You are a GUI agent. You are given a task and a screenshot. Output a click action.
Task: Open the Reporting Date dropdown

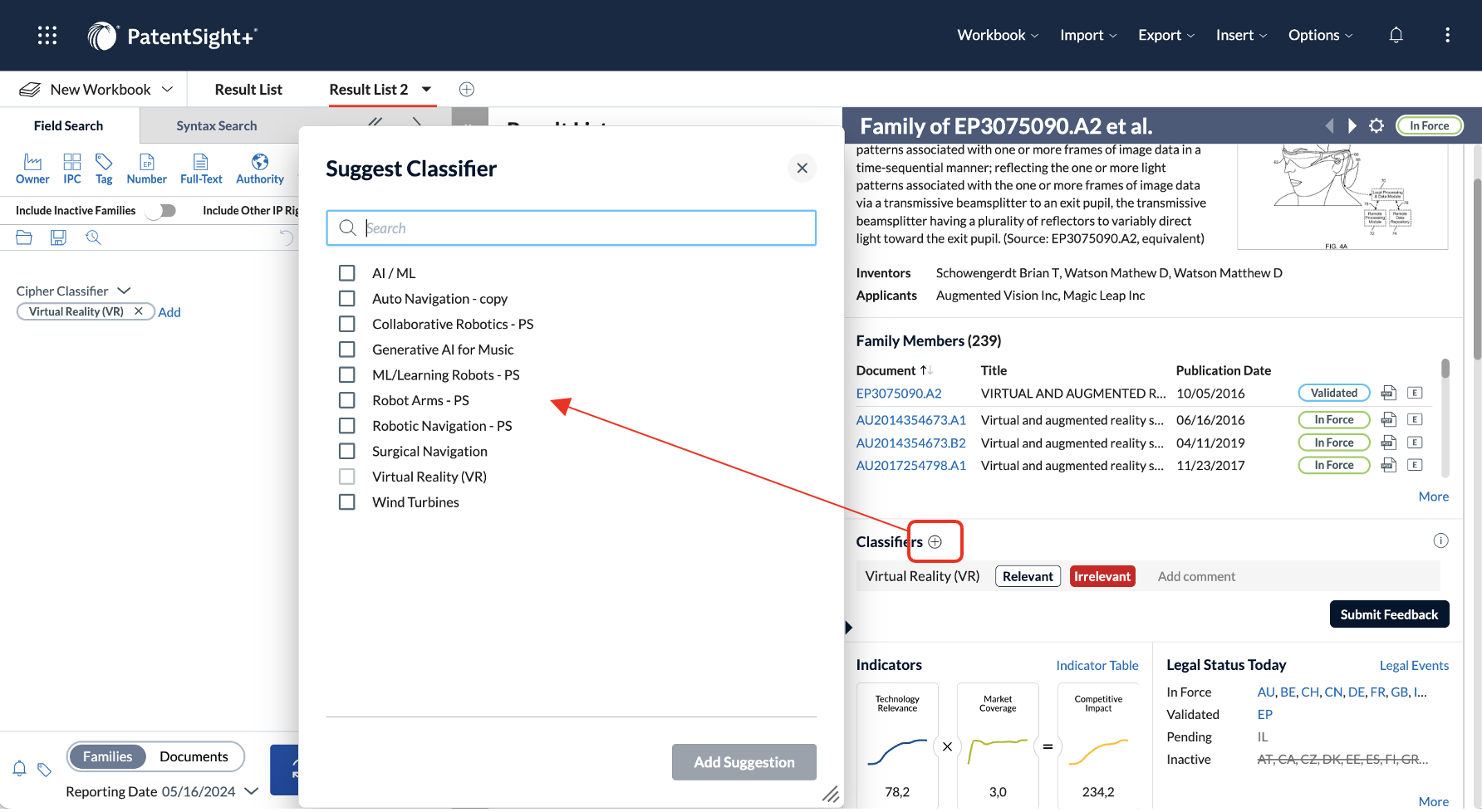pyautogui.click(x=252, y=791)
